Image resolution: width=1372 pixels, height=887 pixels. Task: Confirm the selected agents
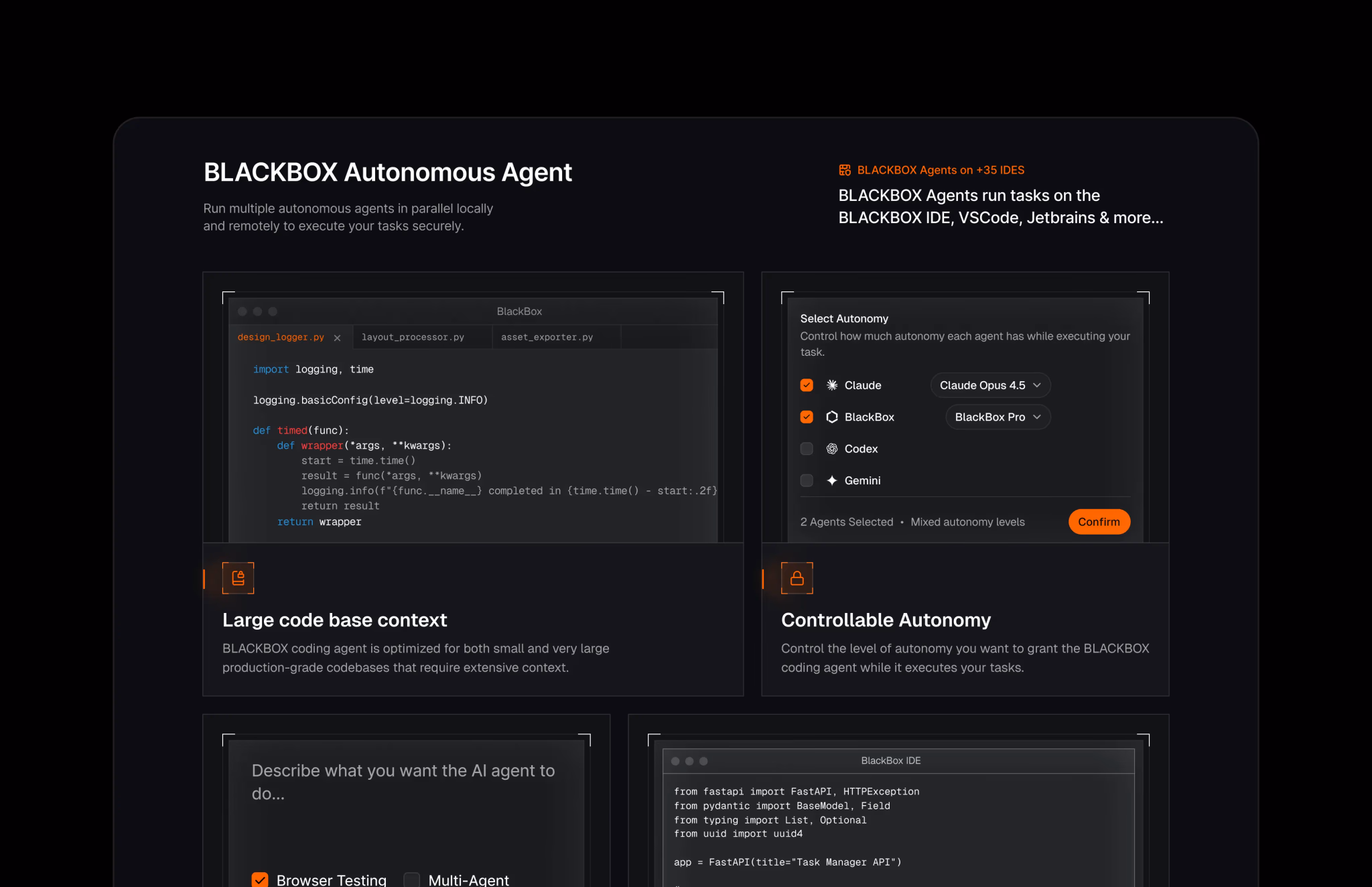pyautogui.click(x=1099, y=522)
